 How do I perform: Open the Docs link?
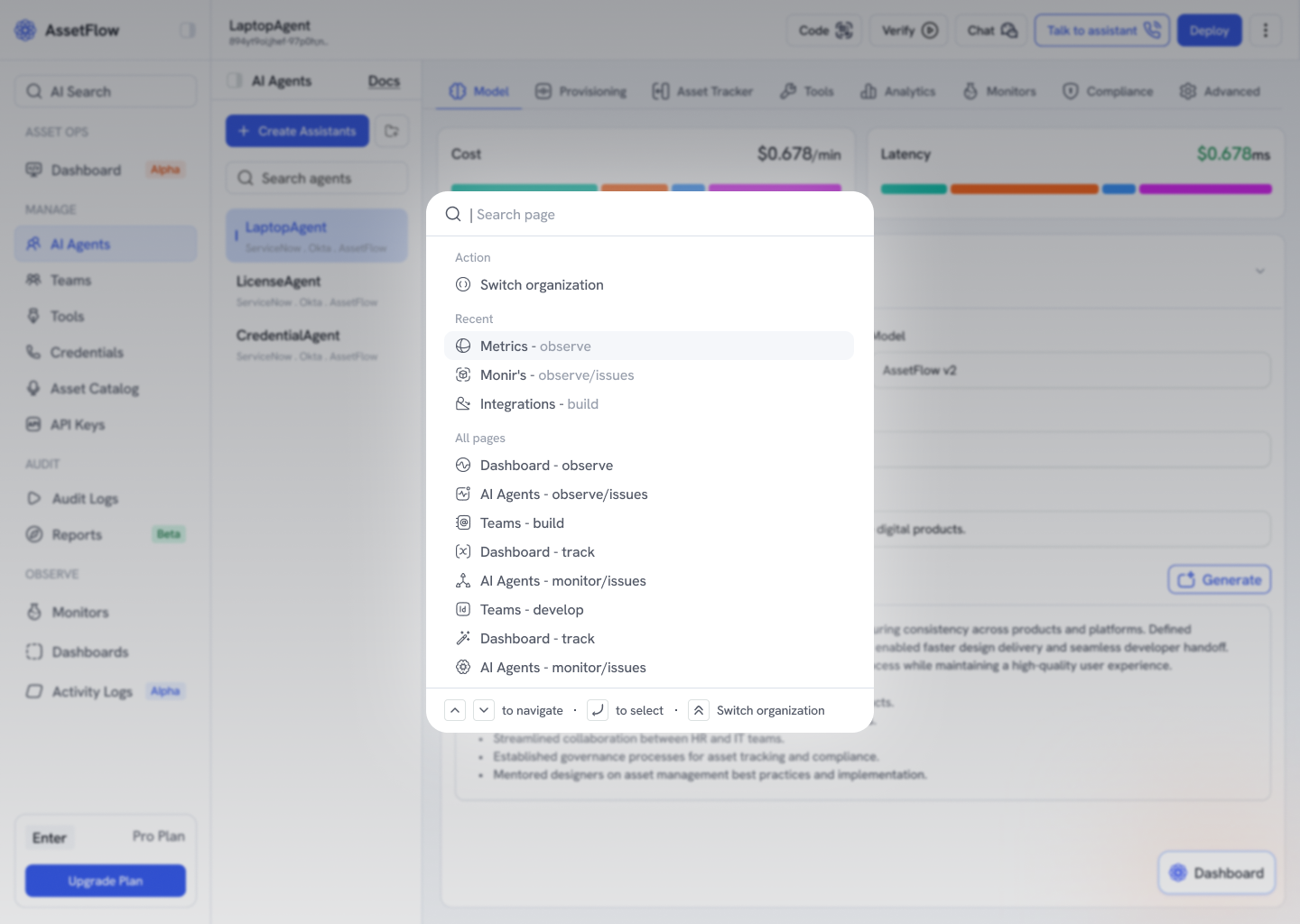384,81
